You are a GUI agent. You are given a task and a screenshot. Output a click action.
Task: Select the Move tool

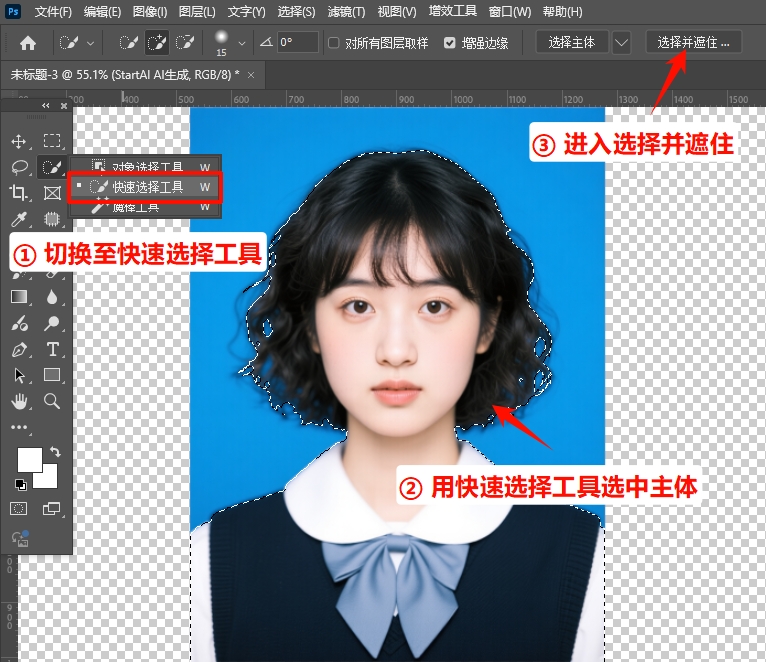click(19, 141)
